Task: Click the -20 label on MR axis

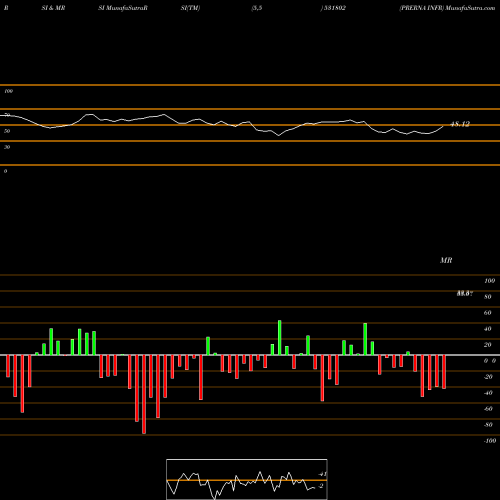Action: tap(488, 377)
